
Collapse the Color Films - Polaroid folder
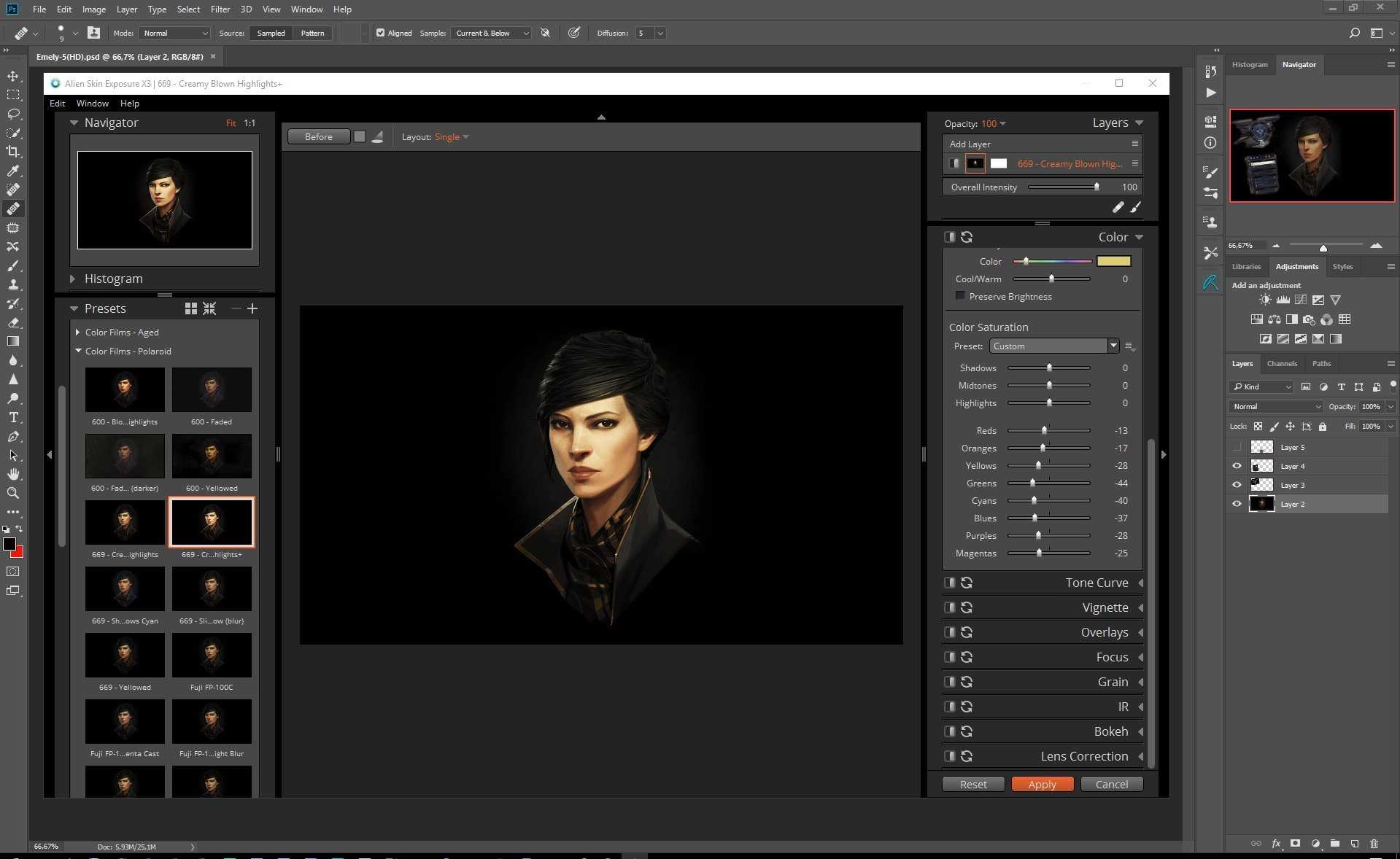77,351
